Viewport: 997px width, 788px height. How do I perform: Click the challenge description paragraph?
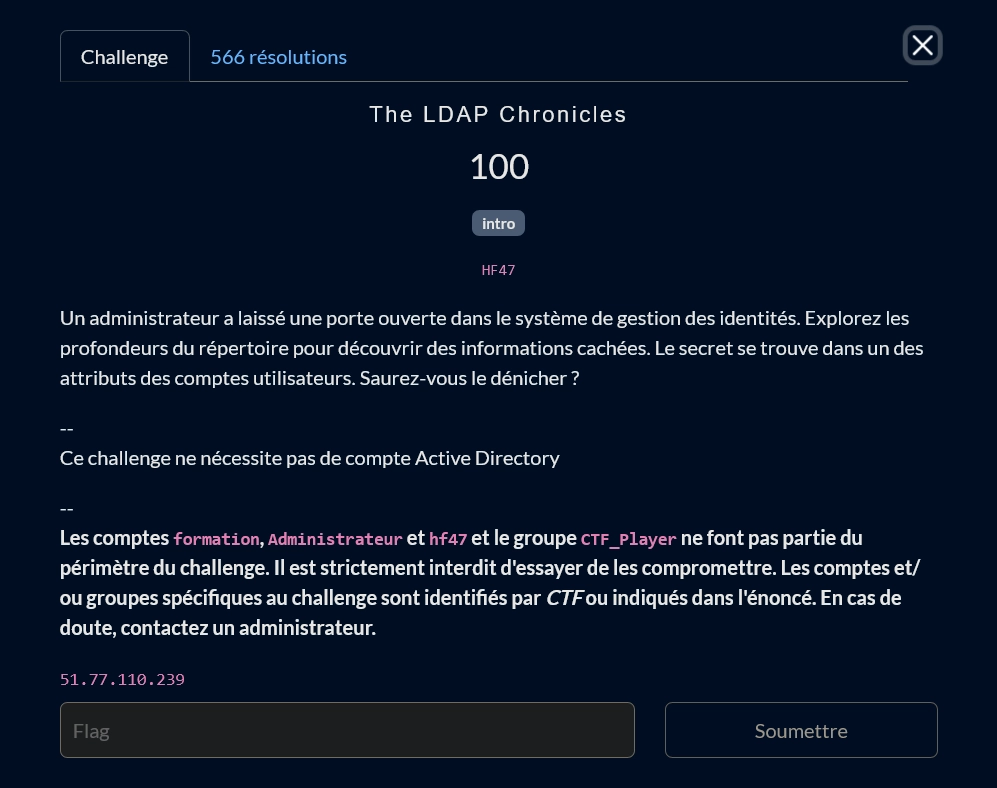click(x=490, y=348)
